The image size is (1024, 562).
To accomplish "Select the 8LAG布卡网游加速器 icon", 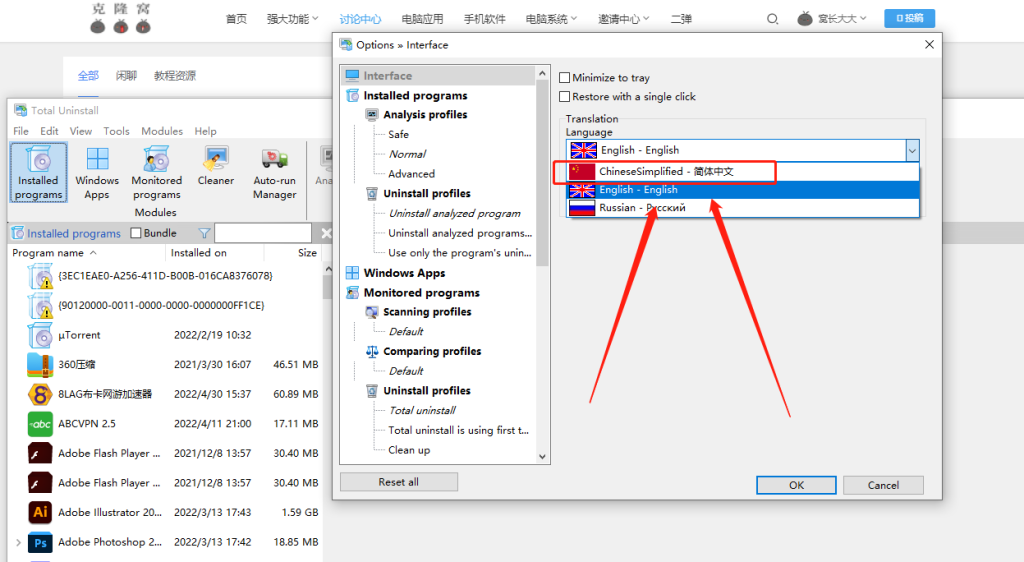I will coord(40,394).
